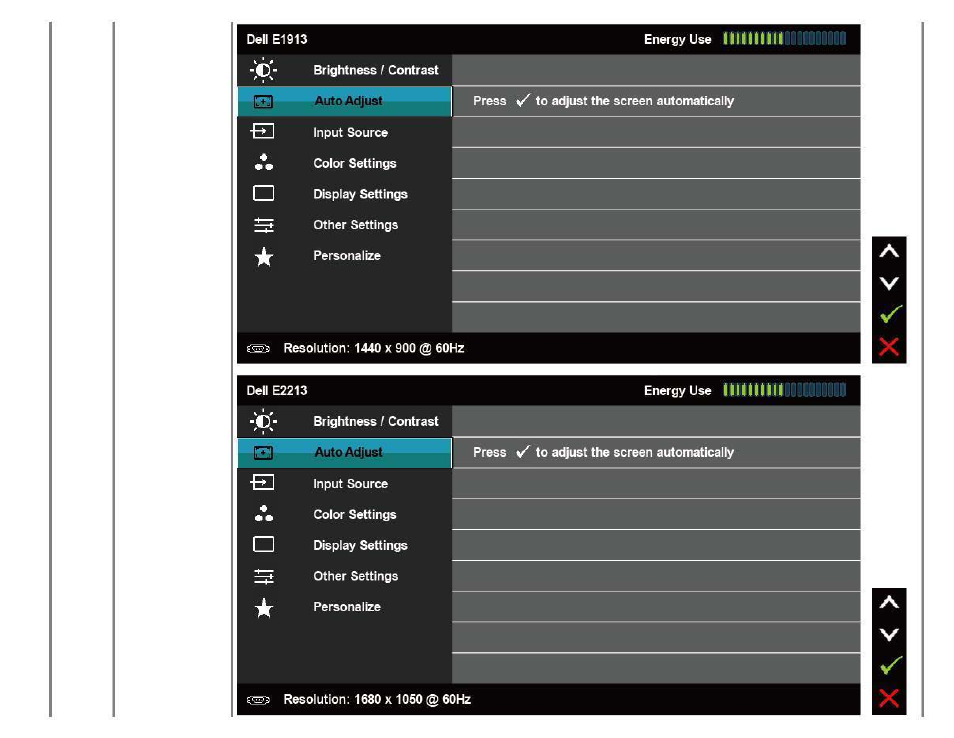This screenshot has width=954, height=738.
Task: Click 'Dell E1913' title text
Action: pos(277,40)
